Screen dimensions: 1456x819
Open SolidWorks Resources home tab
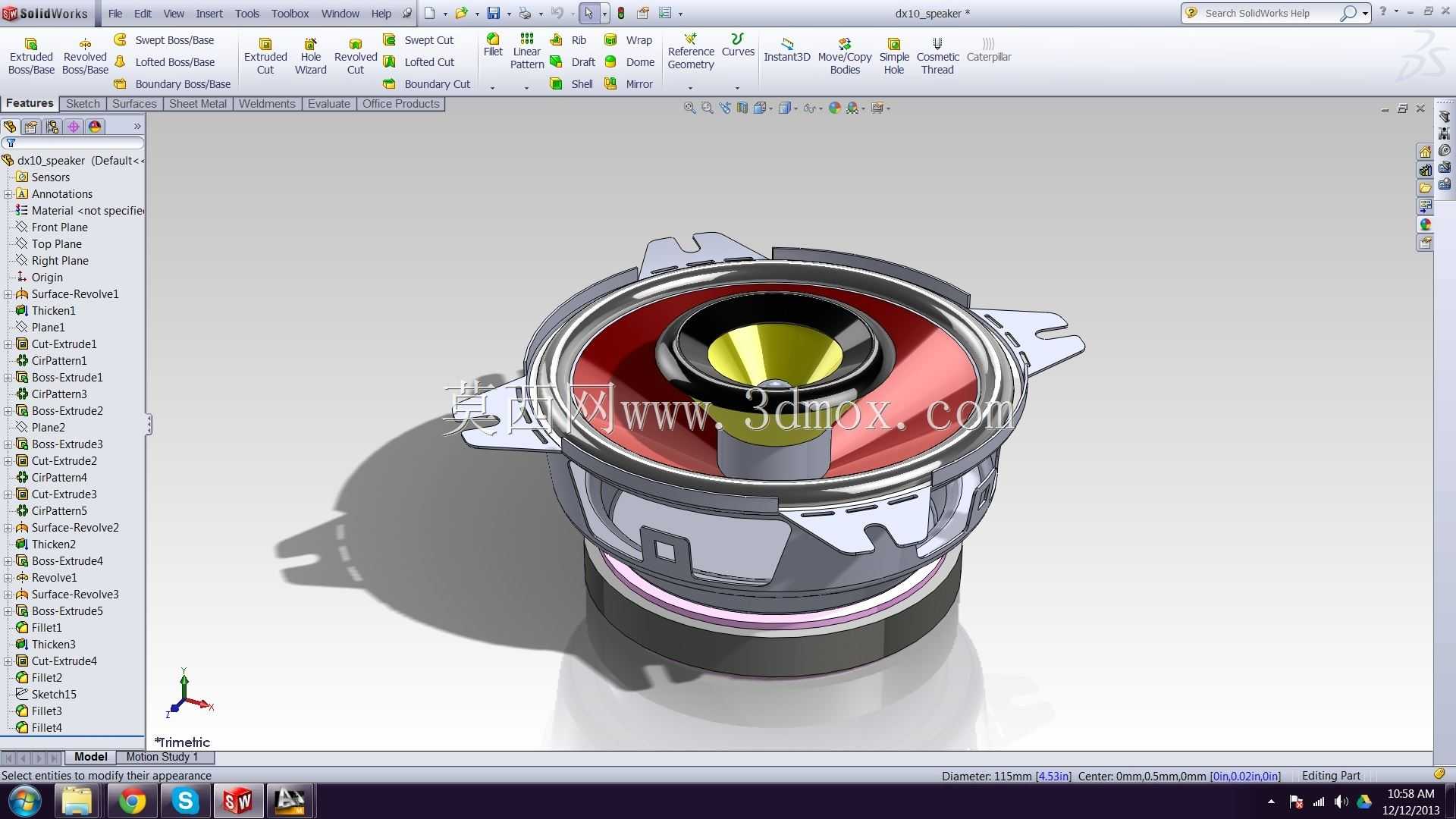pos(1425,152)
